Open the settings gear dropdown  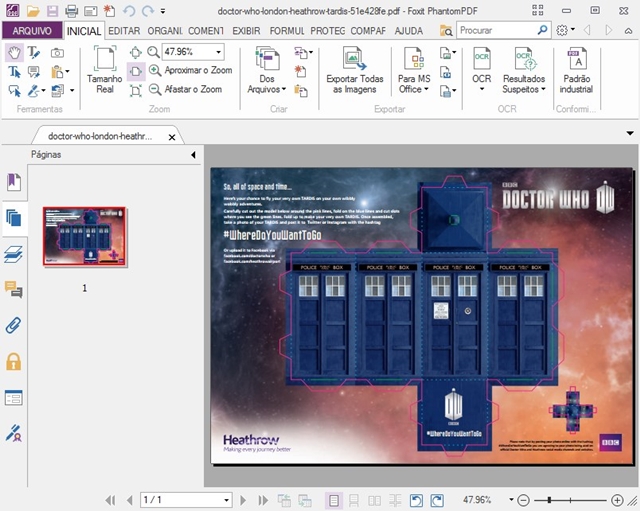coord(566,30)
